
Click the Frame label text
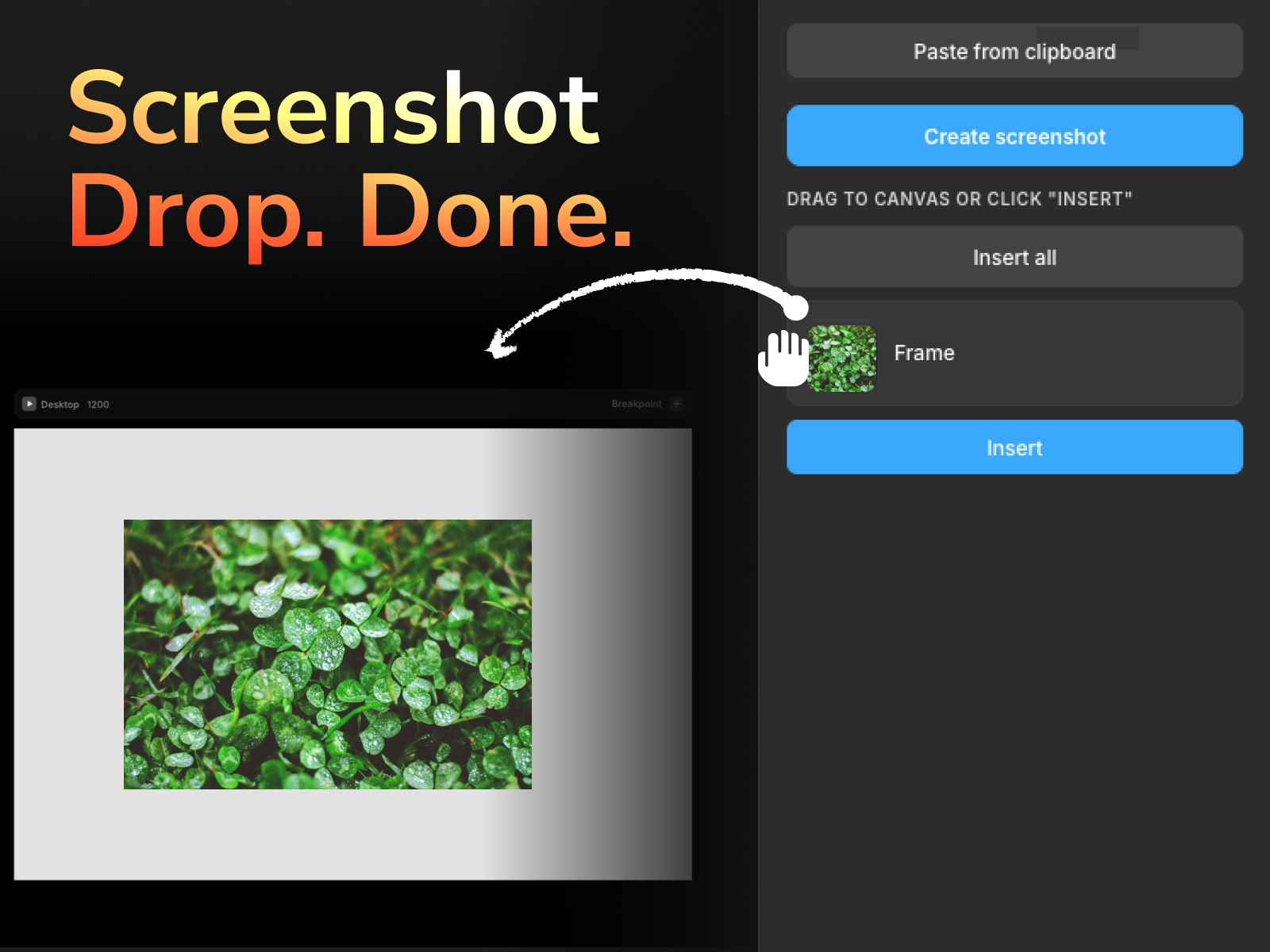click(x=925, y=353)
